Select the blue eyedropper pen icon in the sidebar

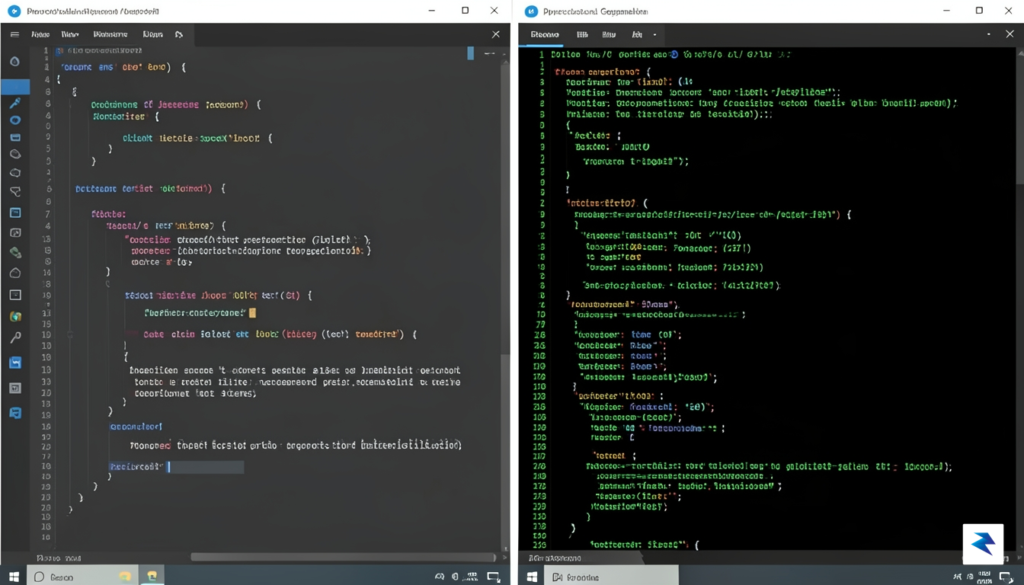(14, 103)
